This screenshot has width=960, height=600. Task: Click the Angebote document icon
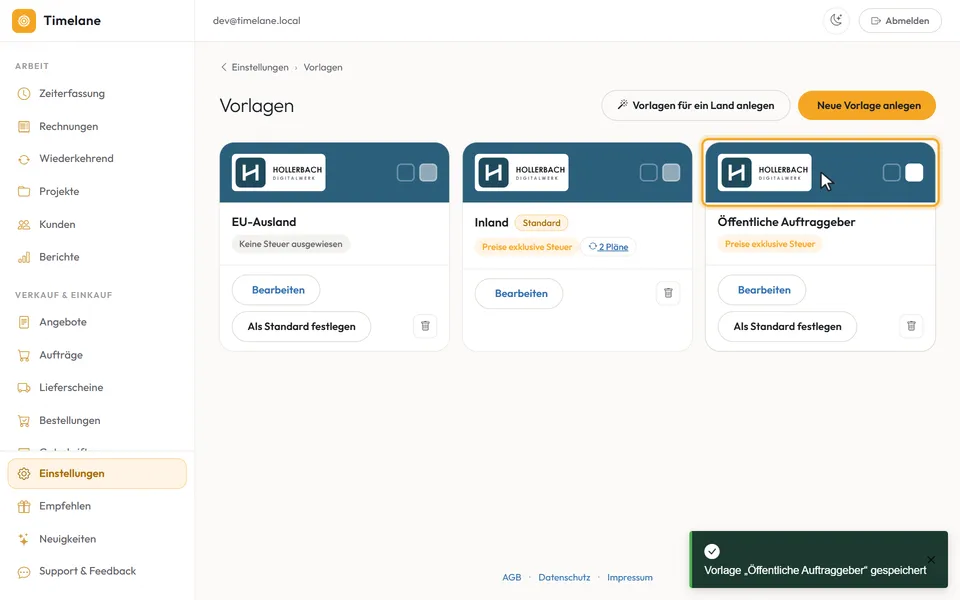(x=24, y=322)
